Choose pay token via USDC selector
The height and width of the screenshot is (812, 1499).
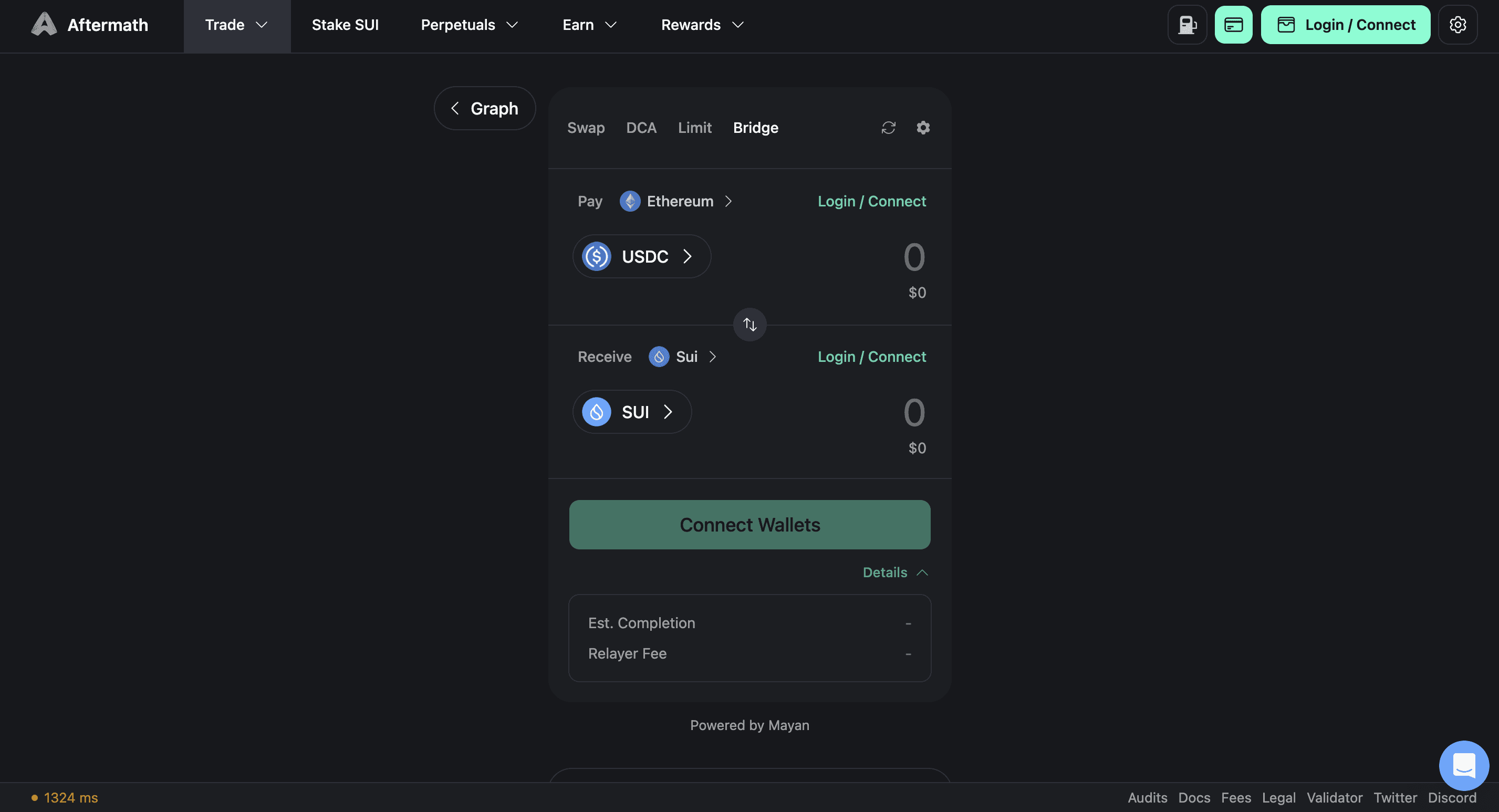641,256
